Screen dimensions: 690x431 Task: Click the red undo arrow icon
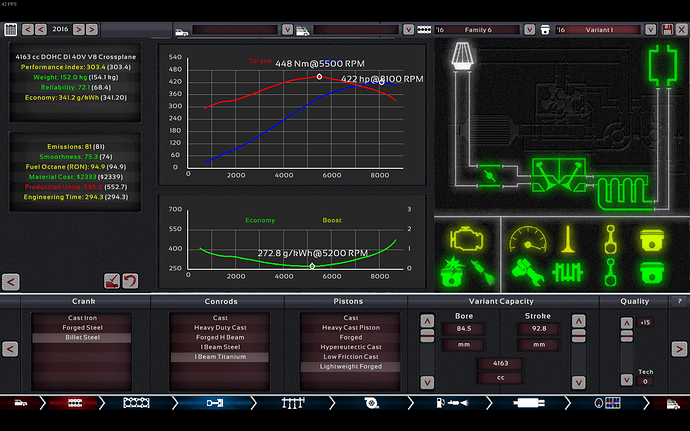131,281
